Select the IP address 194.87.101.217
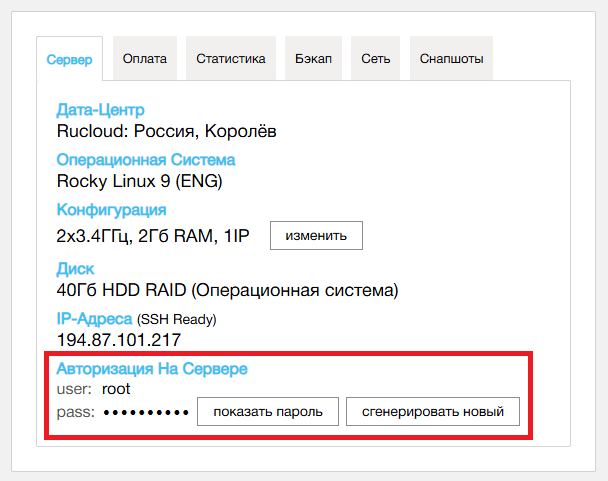This screenshot has width=608, height=481. click(x=119, y=340)
